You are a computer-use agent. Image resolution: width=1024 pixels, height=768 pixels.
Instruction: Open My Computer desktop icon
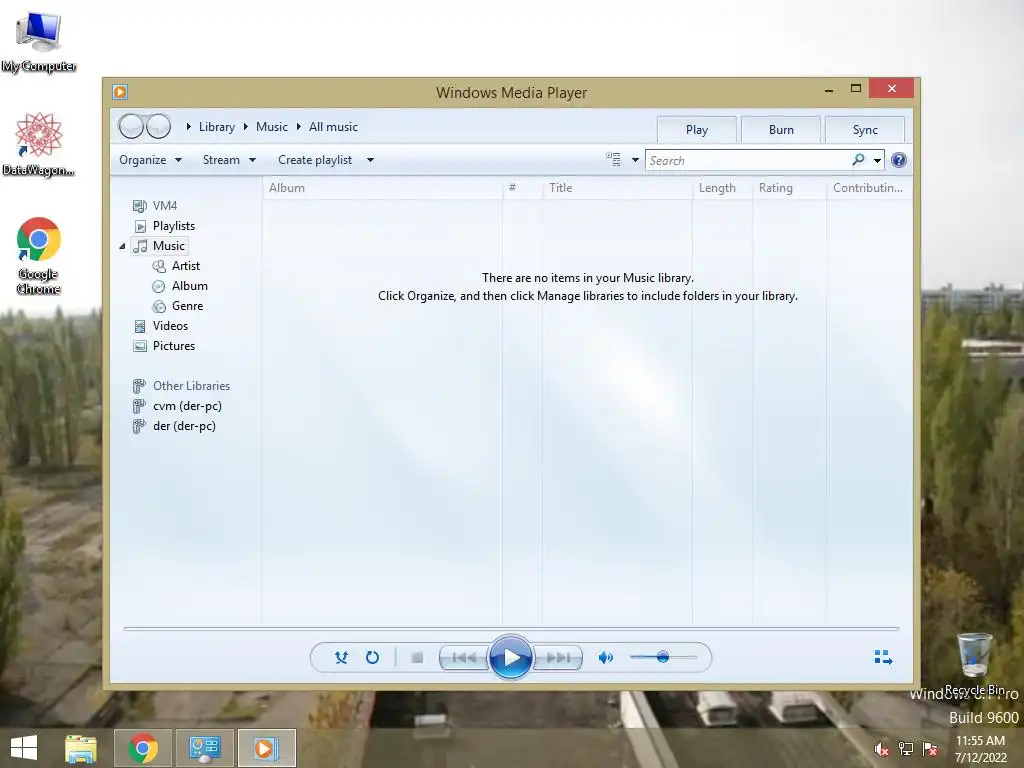39,42
